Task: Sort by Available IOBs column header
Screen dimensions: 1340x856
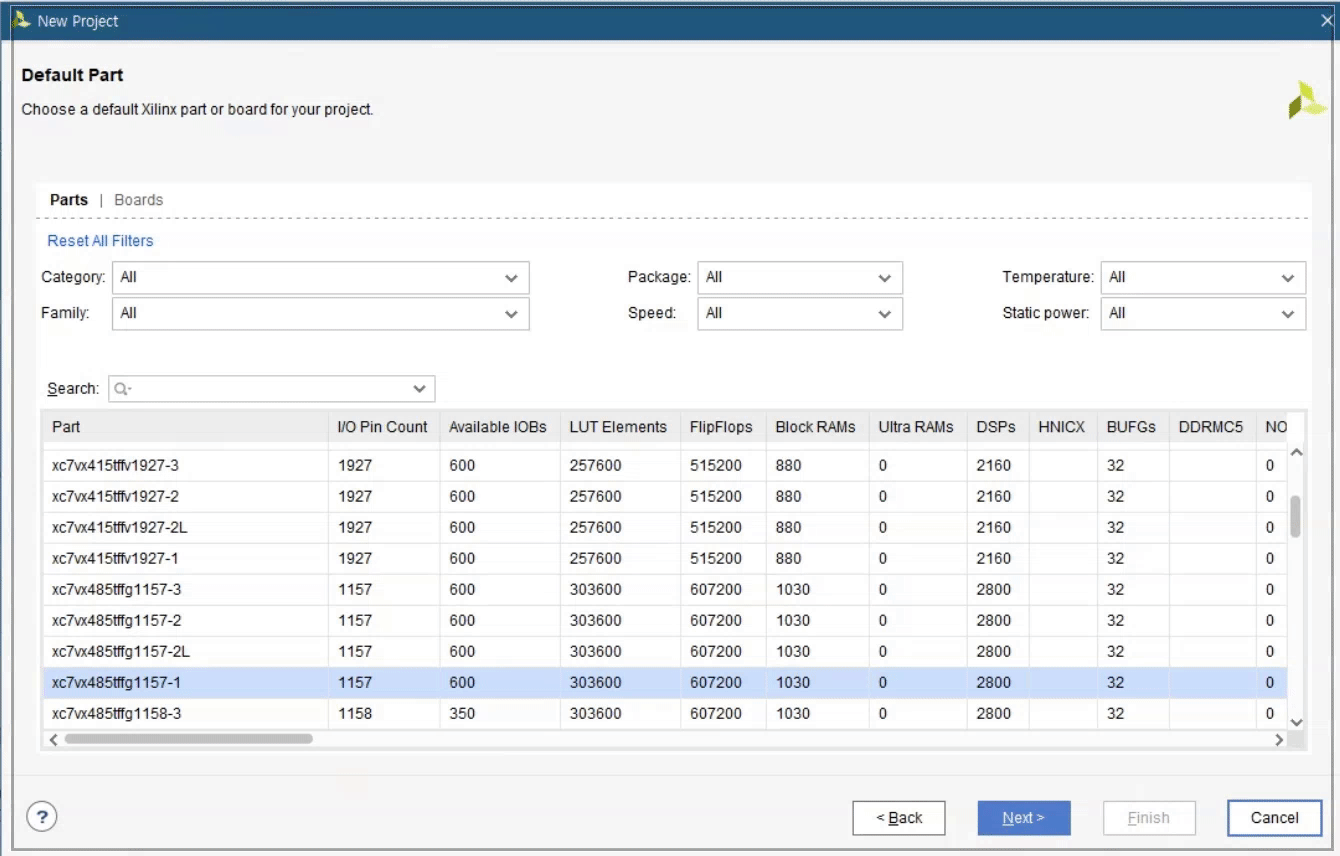Action: [x=498, y=427]
